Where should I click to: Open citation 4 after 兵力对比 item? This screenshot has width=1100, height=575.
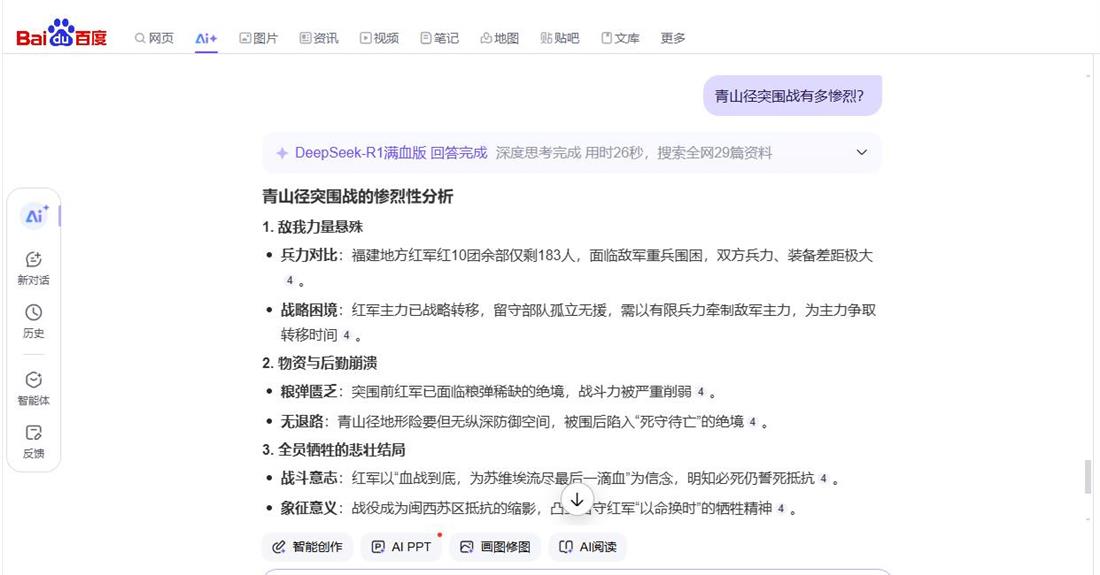pos(289,280)
